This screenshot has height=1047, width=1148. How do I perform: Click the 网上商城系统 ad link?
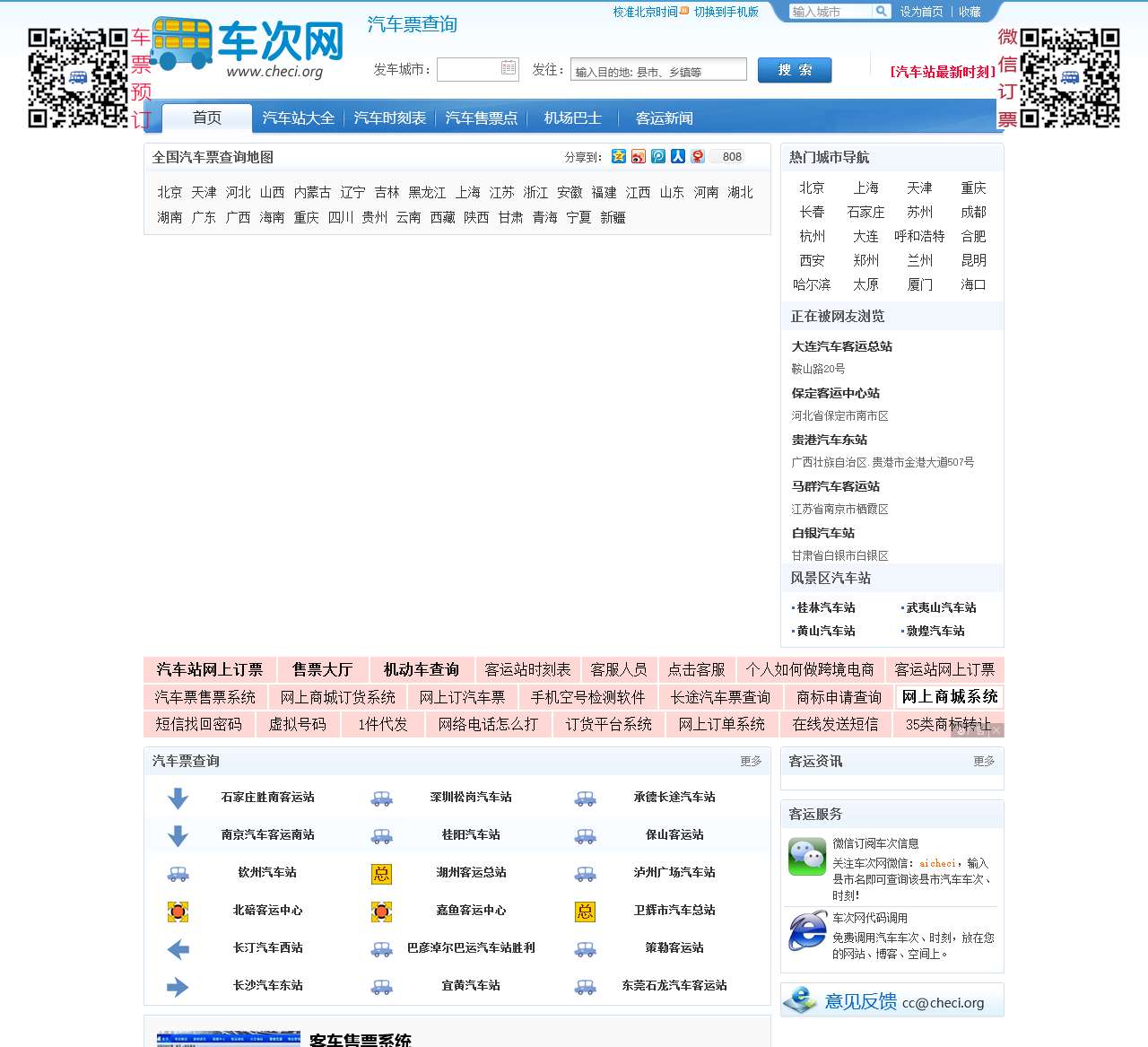click(949, 696)
